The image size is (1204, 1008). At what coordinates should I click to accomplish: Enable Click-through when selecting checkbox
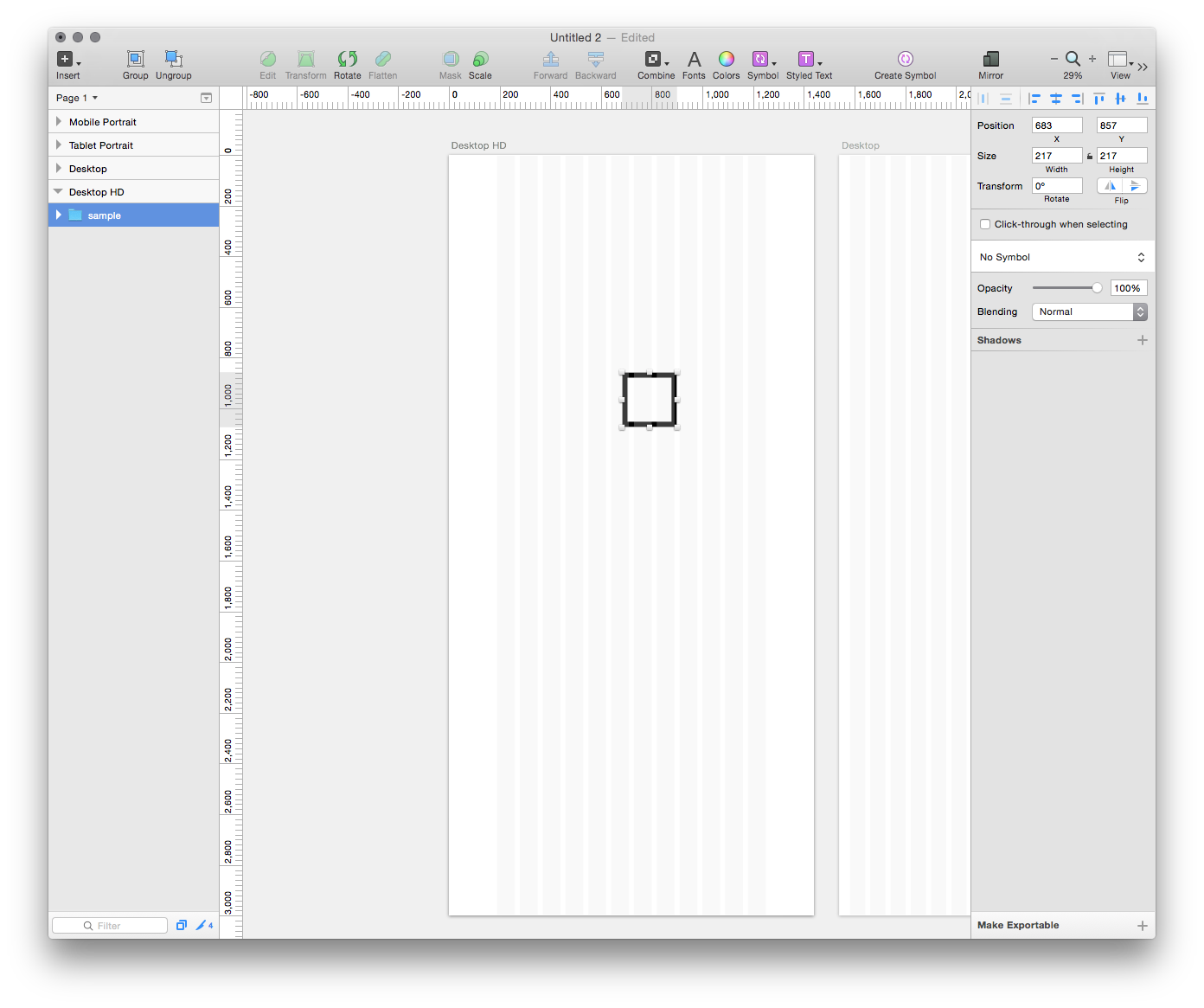(x=985, y=224)
